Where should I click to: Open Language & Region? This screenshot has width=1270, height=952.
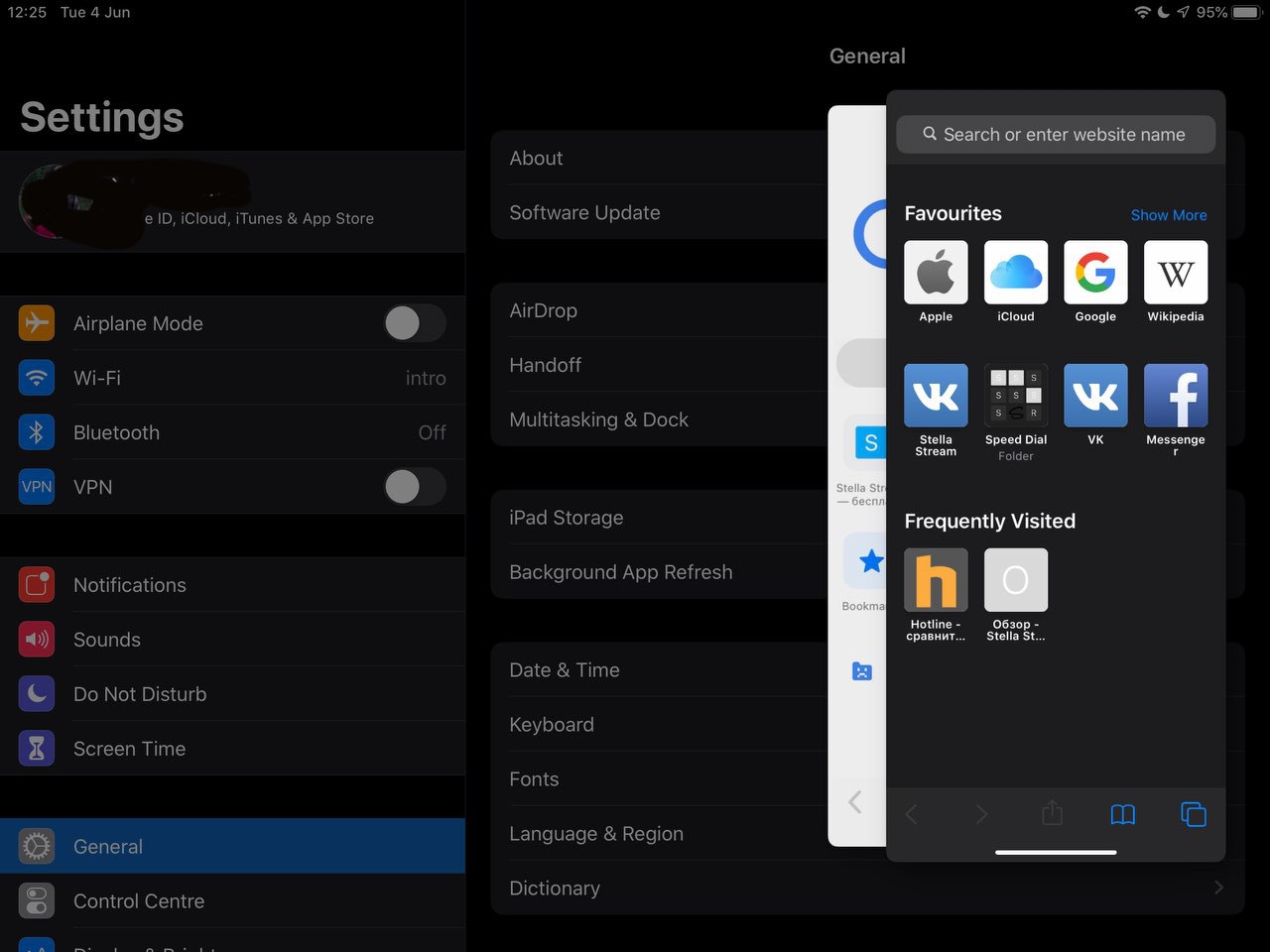point(659,834)
